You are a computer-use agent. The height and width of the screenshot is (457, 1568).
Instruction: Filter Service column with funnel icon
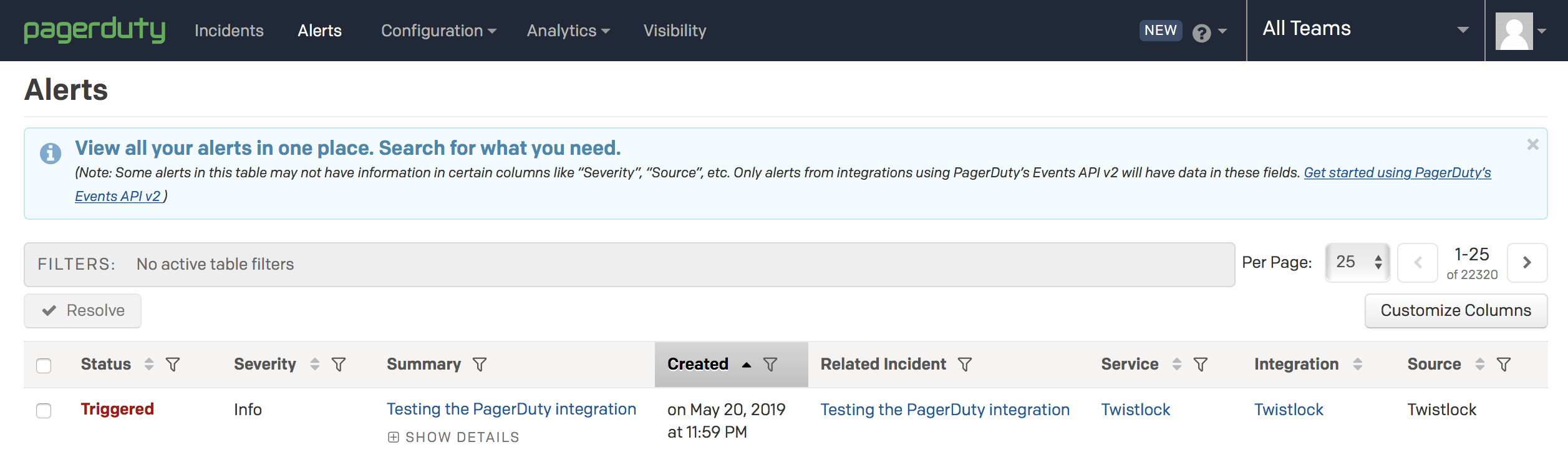[x=1201, y=365]
